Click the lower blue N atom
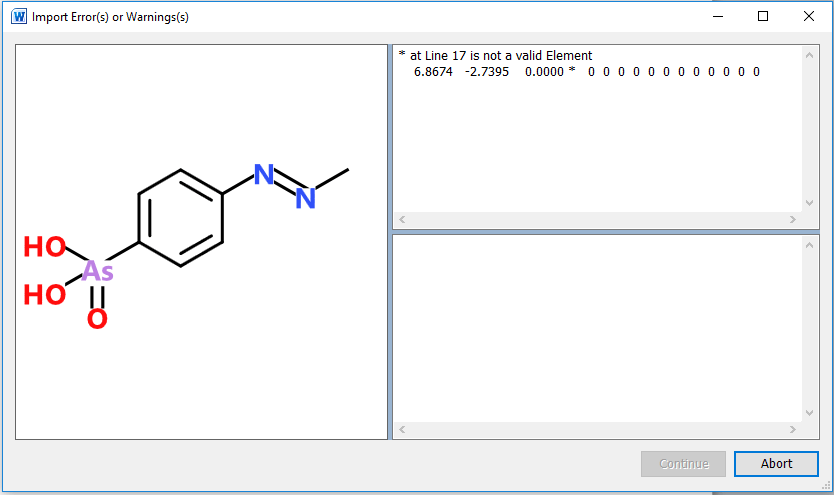 pos(305,199)
